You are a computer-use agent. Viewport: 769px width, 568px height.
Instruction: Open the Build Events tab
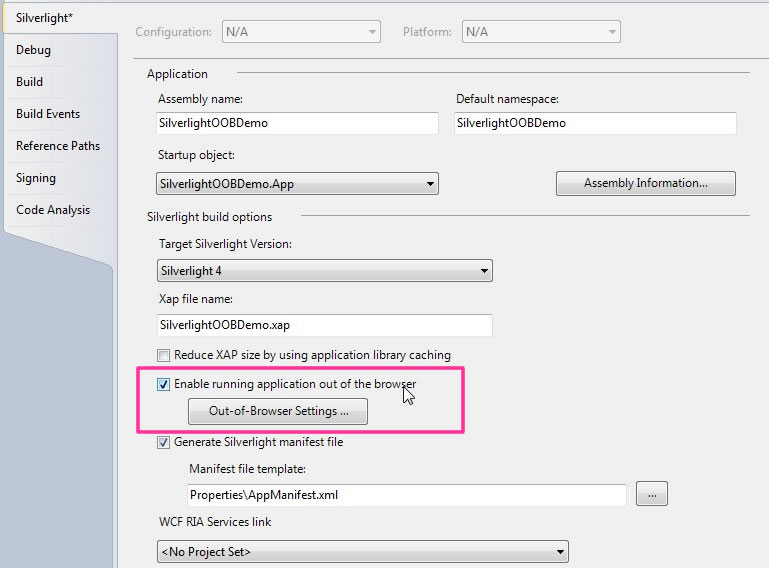pyautogui.click(x=48, y=114)
